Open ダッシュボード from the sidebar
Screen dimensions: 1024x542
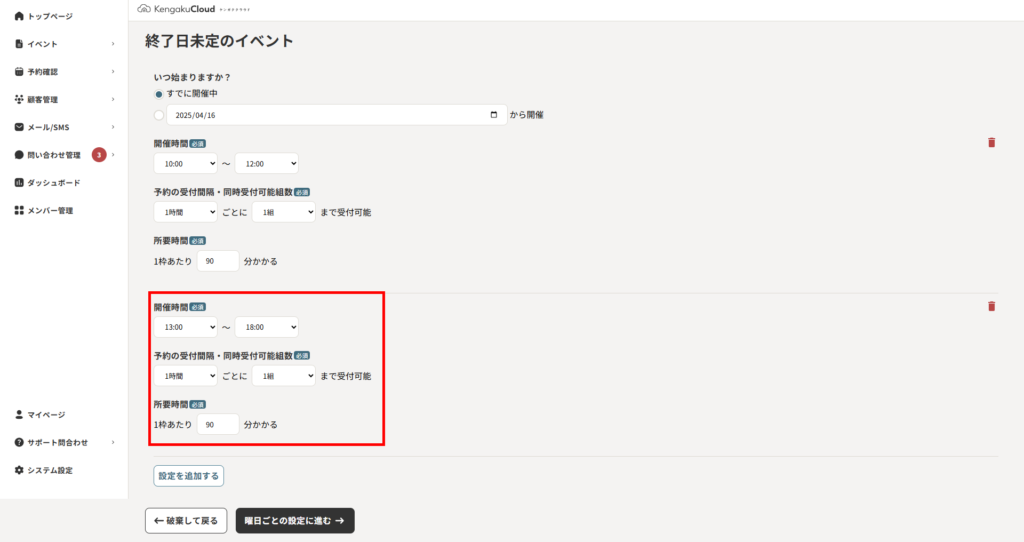click(54, 183)
